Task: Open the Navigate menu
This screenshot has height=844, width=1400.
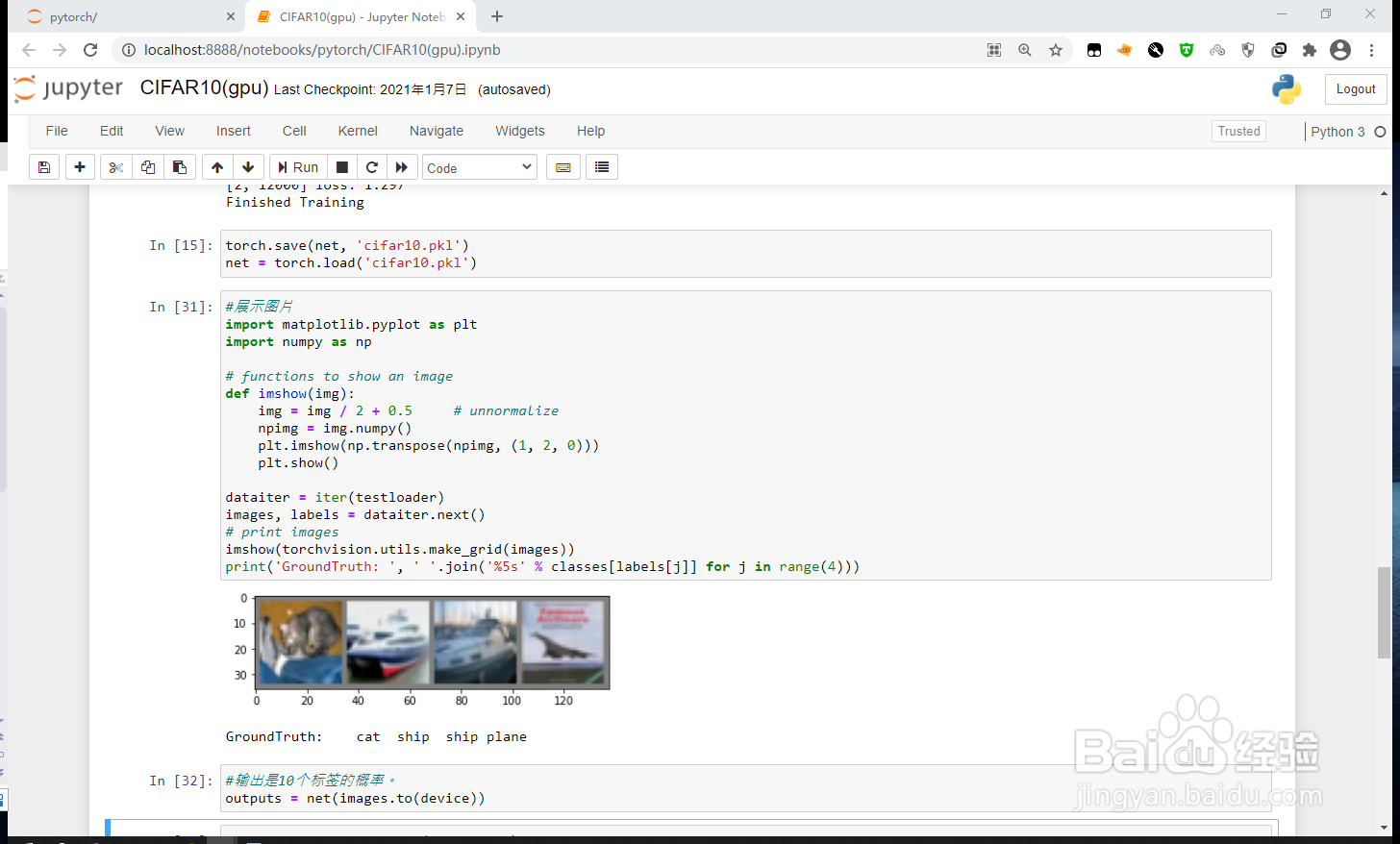Action: point(437,131)
